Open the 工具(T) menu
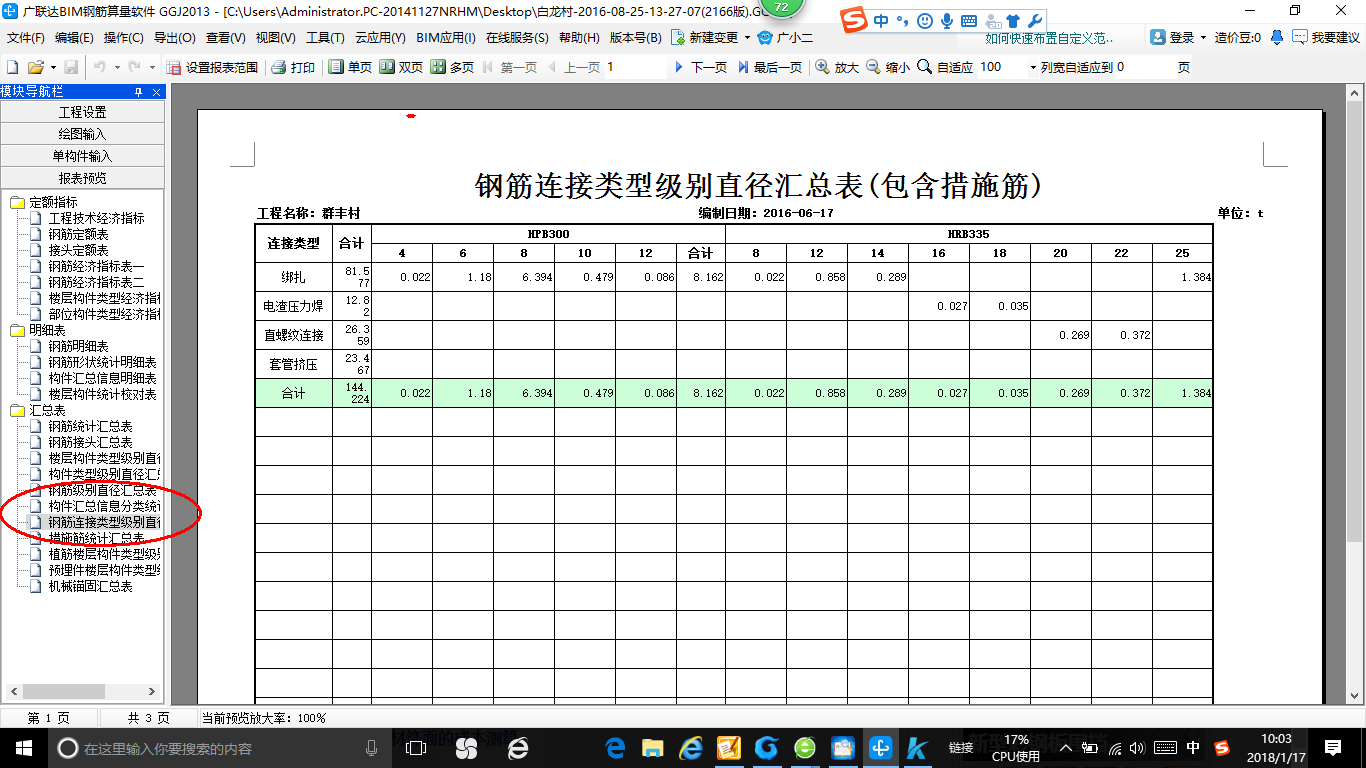The height and width of the screenshot is (768, 1366). (325, 38)
